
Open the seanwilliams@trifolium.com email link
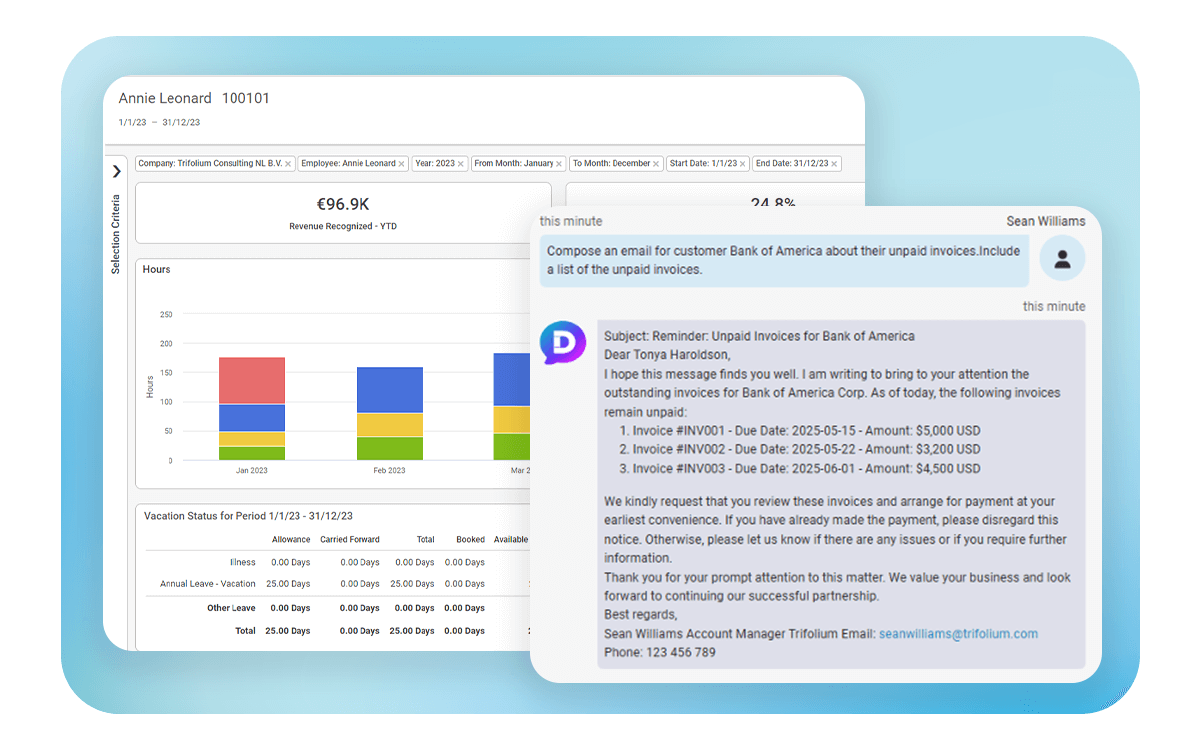tap(958, 634)
